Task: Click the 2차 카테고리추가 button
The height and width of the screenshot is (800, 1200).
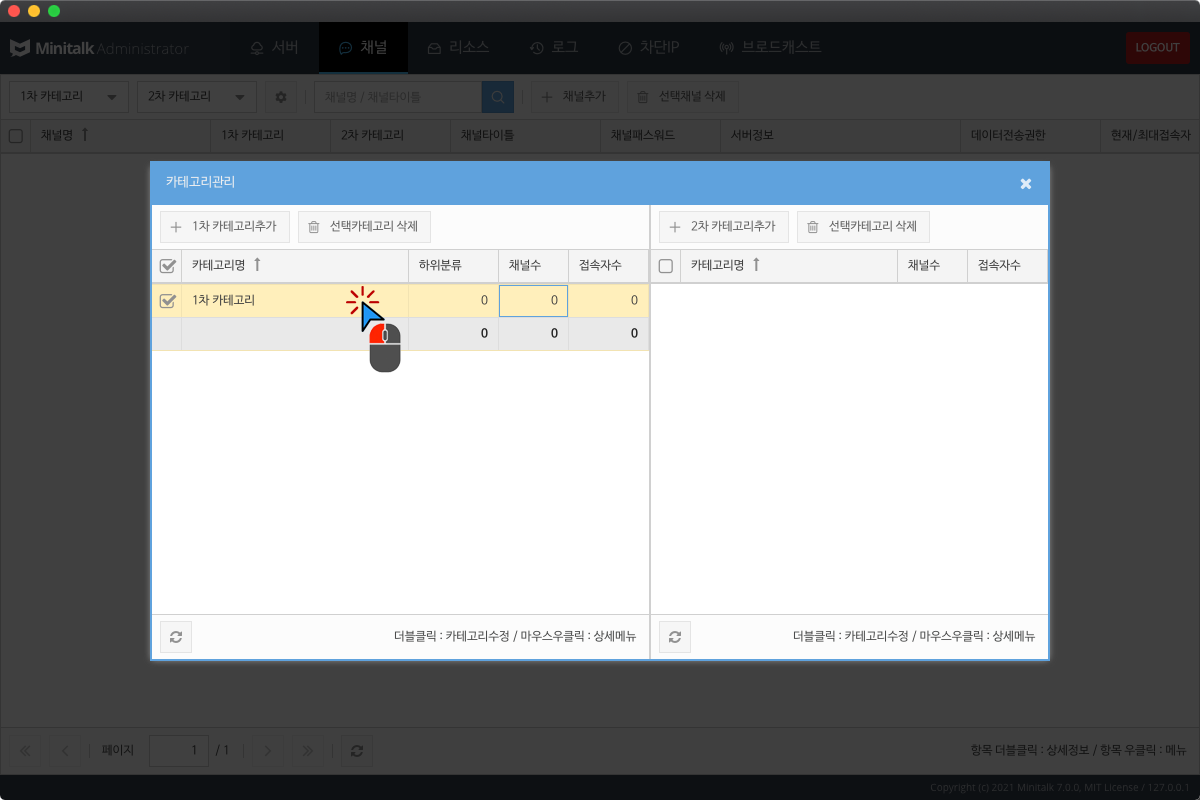Action: 724,227
